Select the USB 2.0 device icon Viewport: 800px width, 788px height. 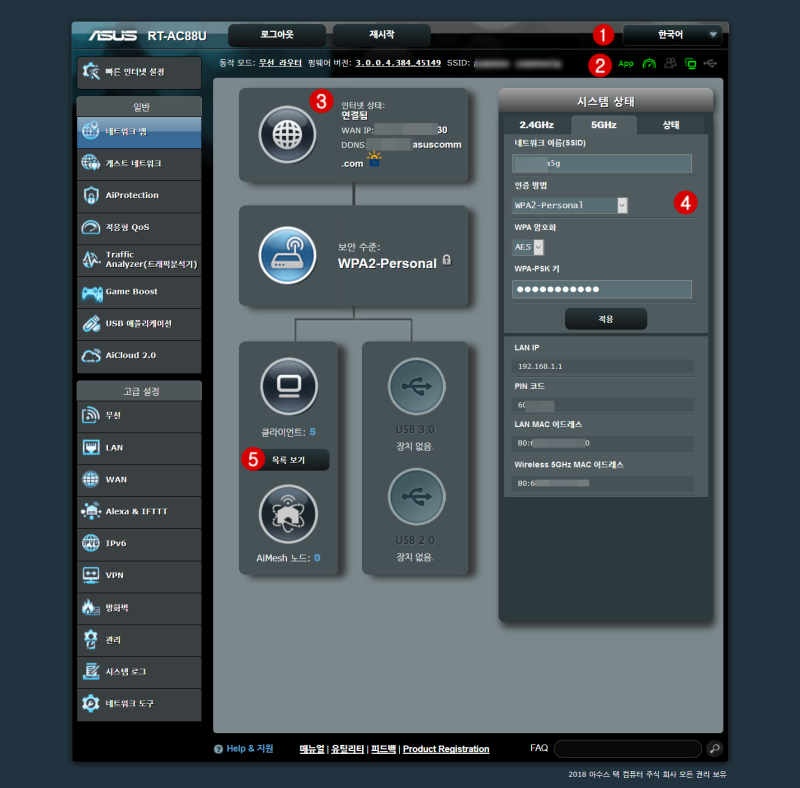click(416, 497)
